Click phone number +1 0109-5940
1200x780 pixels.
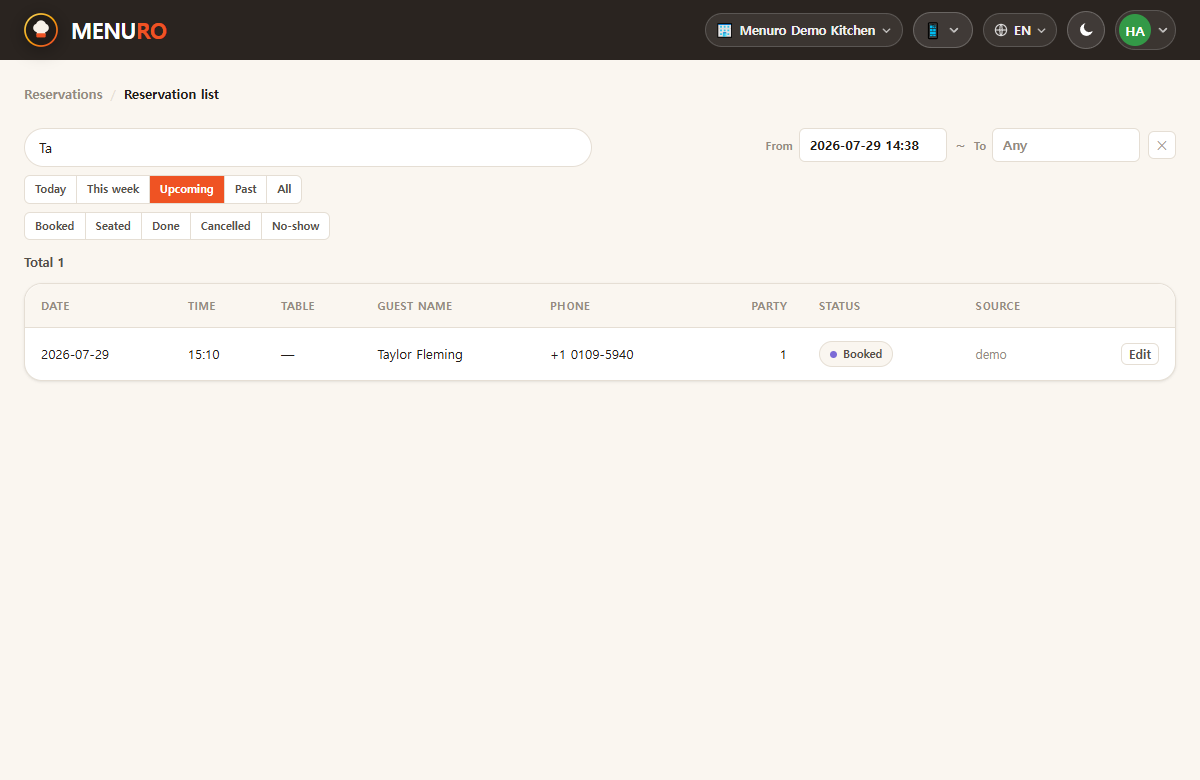point(592,354)
